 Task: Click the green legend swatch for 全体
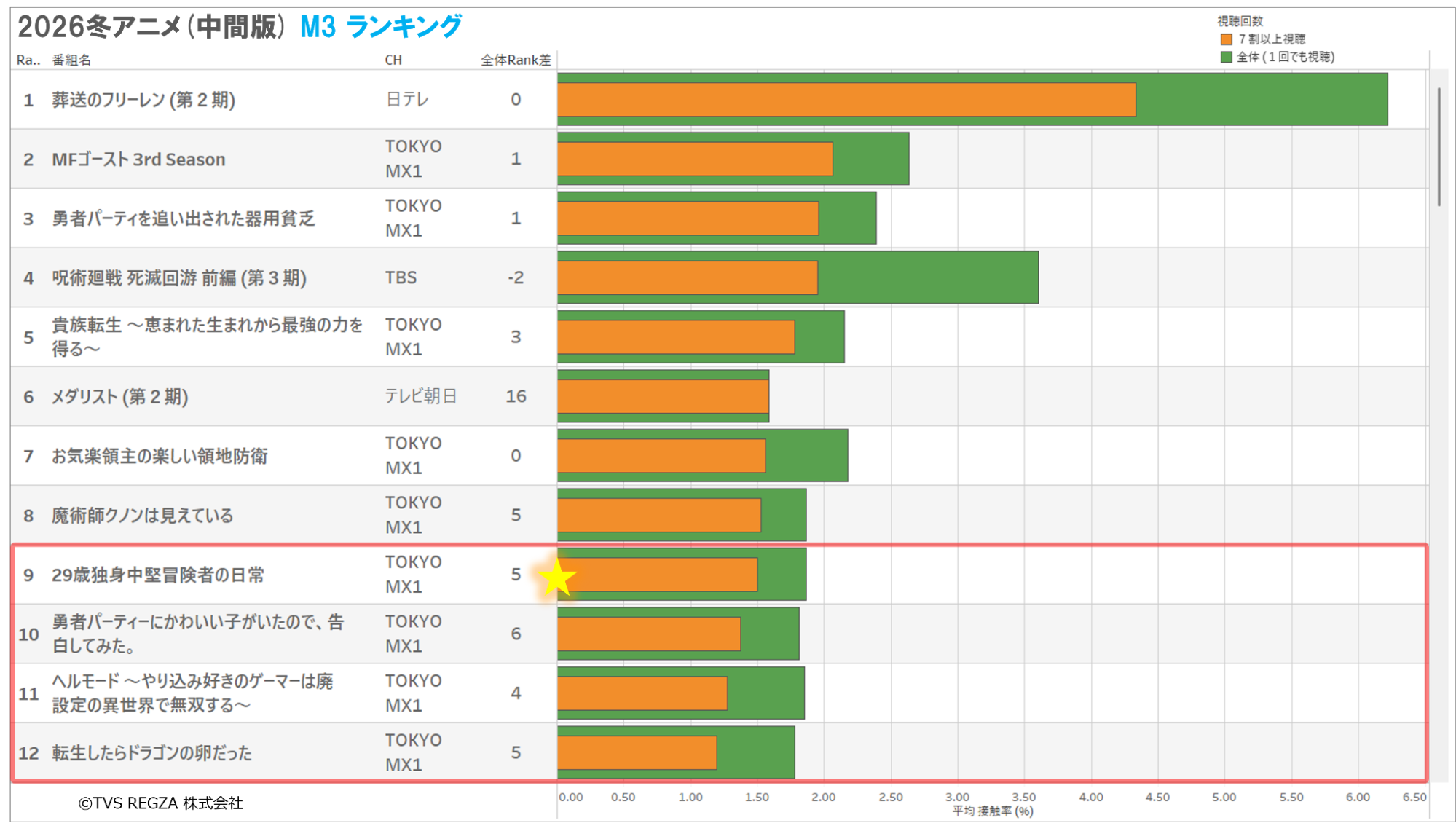pyautogui.click(x=1227, y=57)
